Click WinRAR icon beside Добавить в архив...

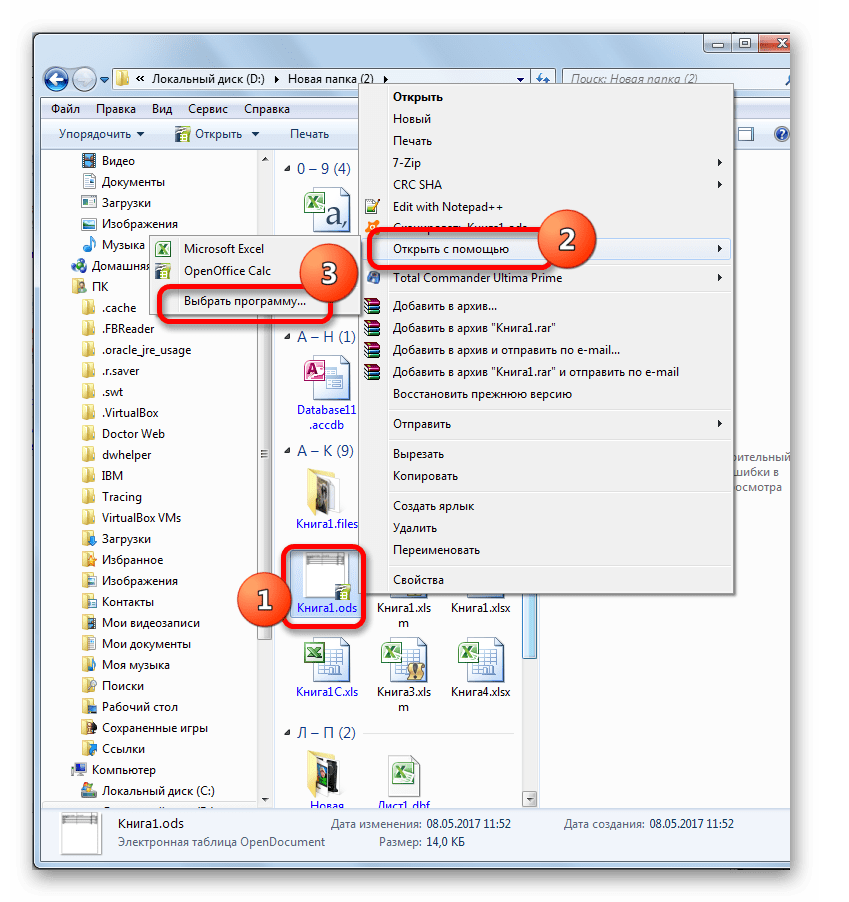373,306
